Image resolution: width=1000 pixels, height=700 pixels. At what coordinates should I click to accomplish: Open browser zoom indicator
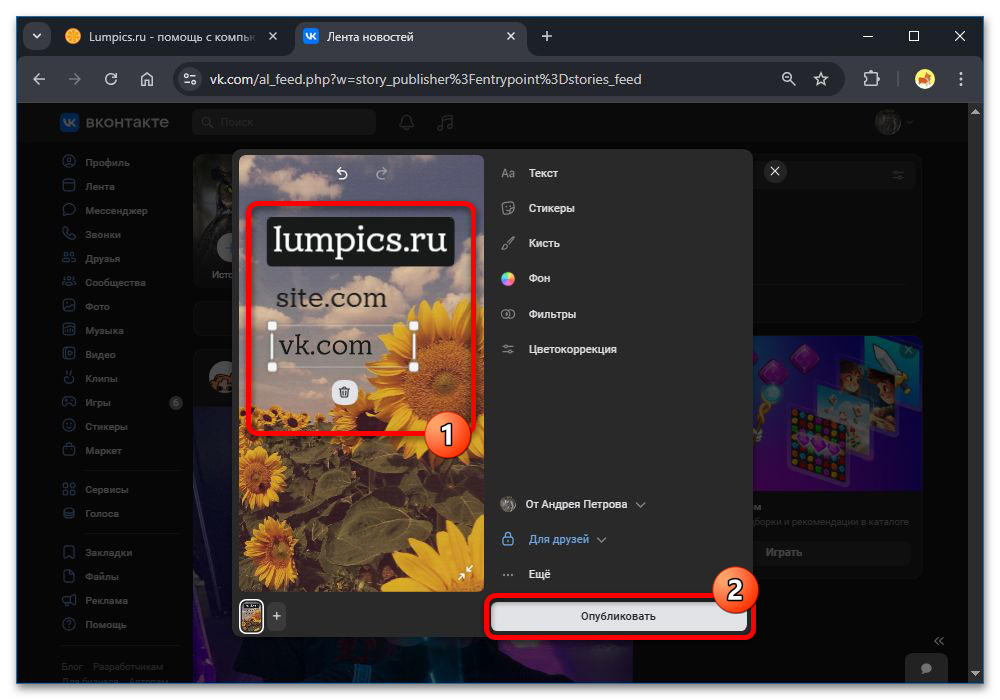(789, 79)
